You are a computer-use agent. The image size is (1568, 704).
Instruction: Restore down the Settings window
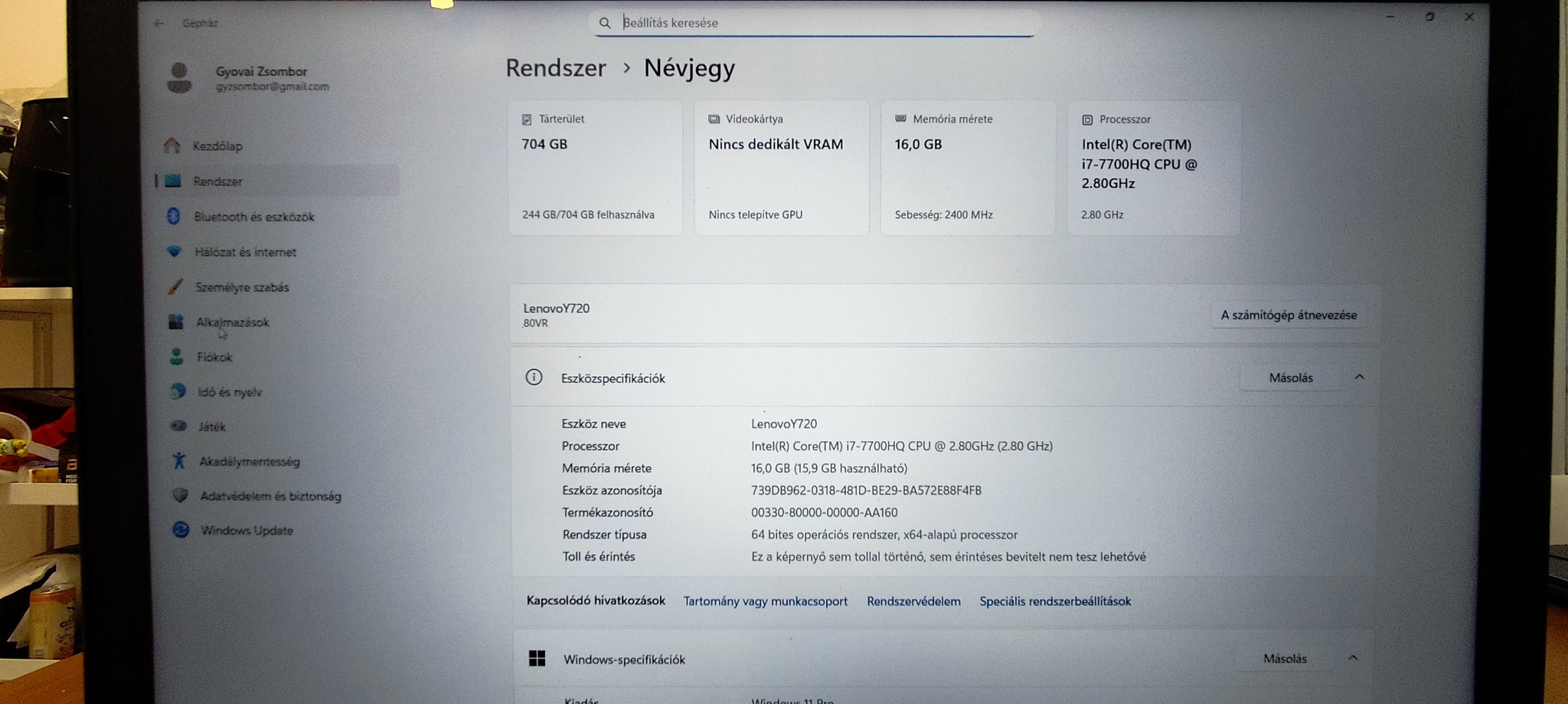point(1429,16)
